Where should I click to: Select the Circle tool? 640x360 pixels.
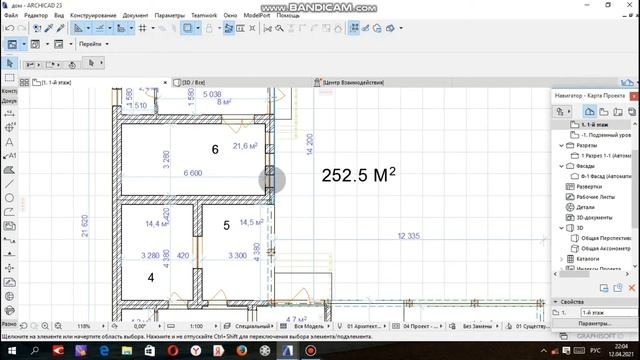click(x=9, y=198)
